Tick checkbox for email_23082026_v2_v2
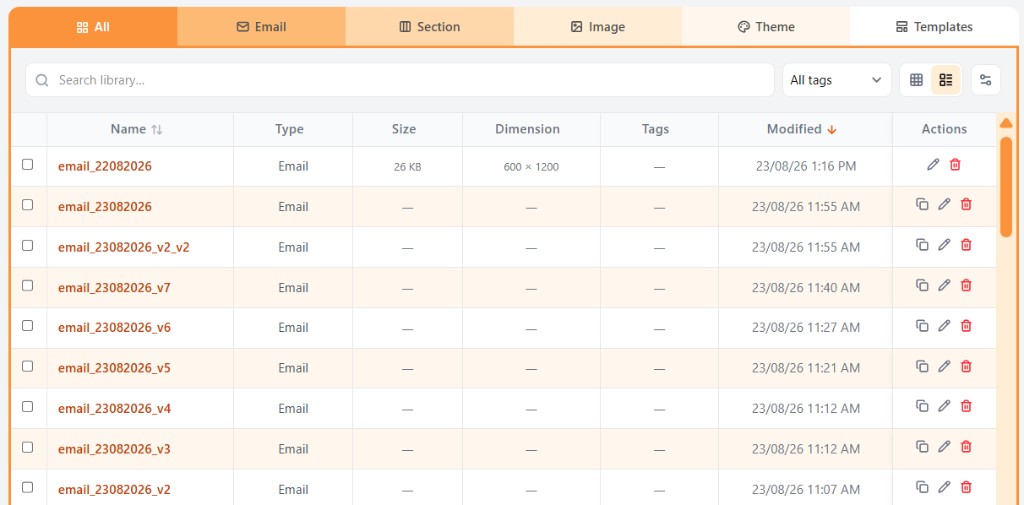1024x505 pixels. [27, 246]
